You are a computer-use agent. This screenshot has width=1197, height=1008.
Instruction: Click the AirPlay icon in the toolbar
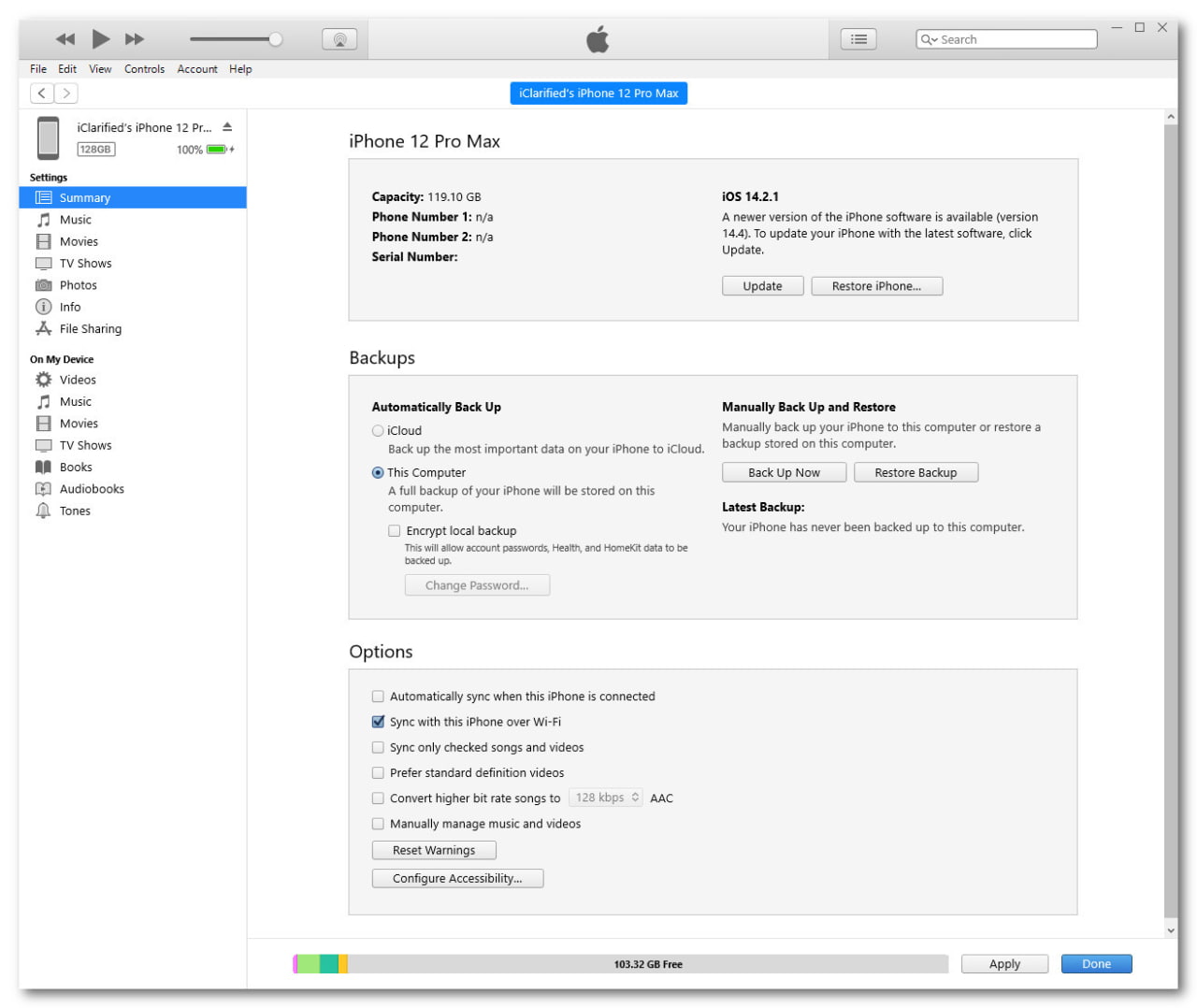pyautogui.click(x=339, y=39)
